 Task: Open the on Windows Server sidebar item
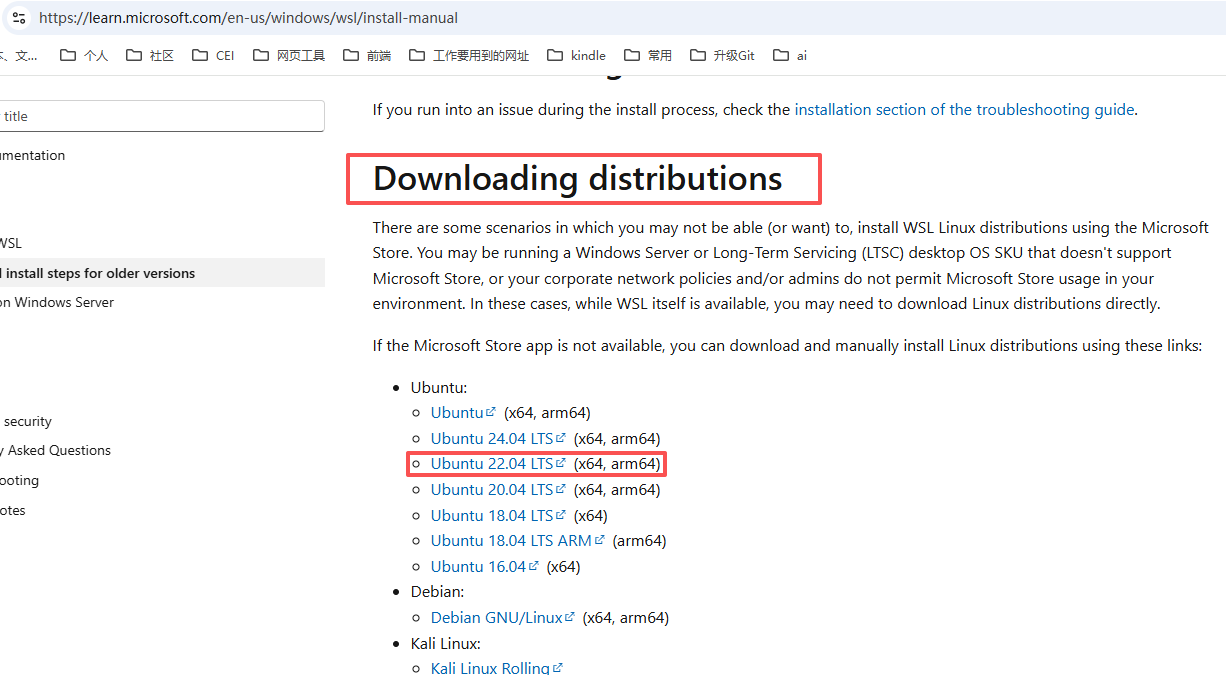(x=57, y=302)
